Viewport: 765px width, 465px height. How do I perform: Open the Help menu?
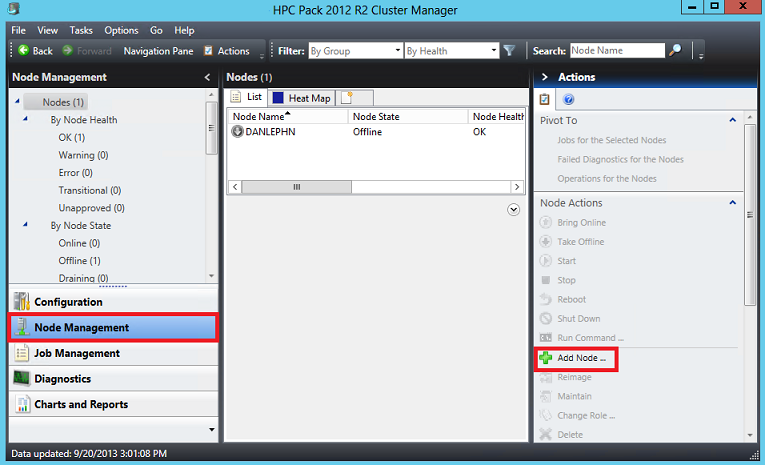(184, 30)
